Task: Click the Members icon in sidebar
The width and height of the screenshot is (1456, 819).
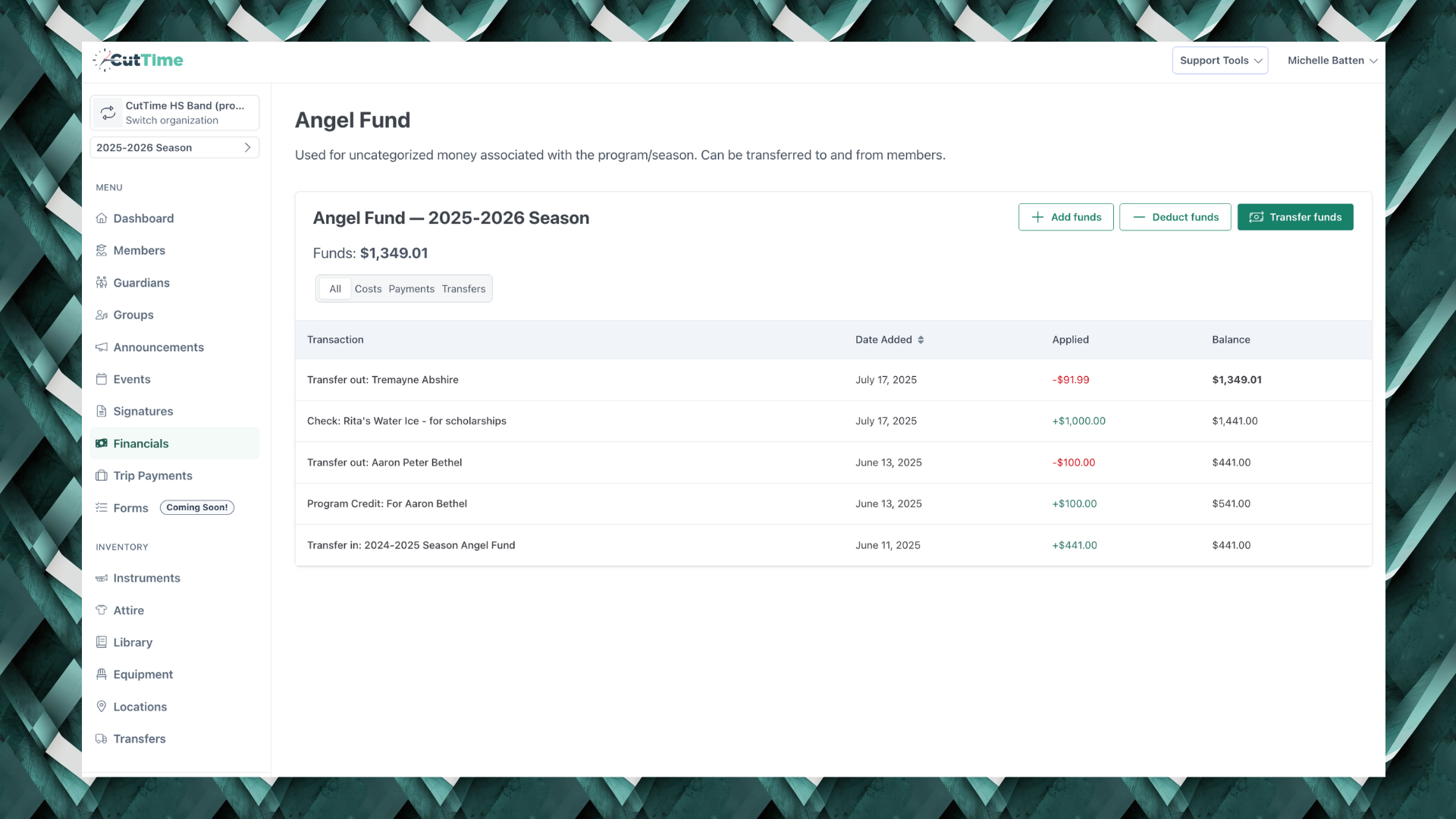Action: (102, 250)
